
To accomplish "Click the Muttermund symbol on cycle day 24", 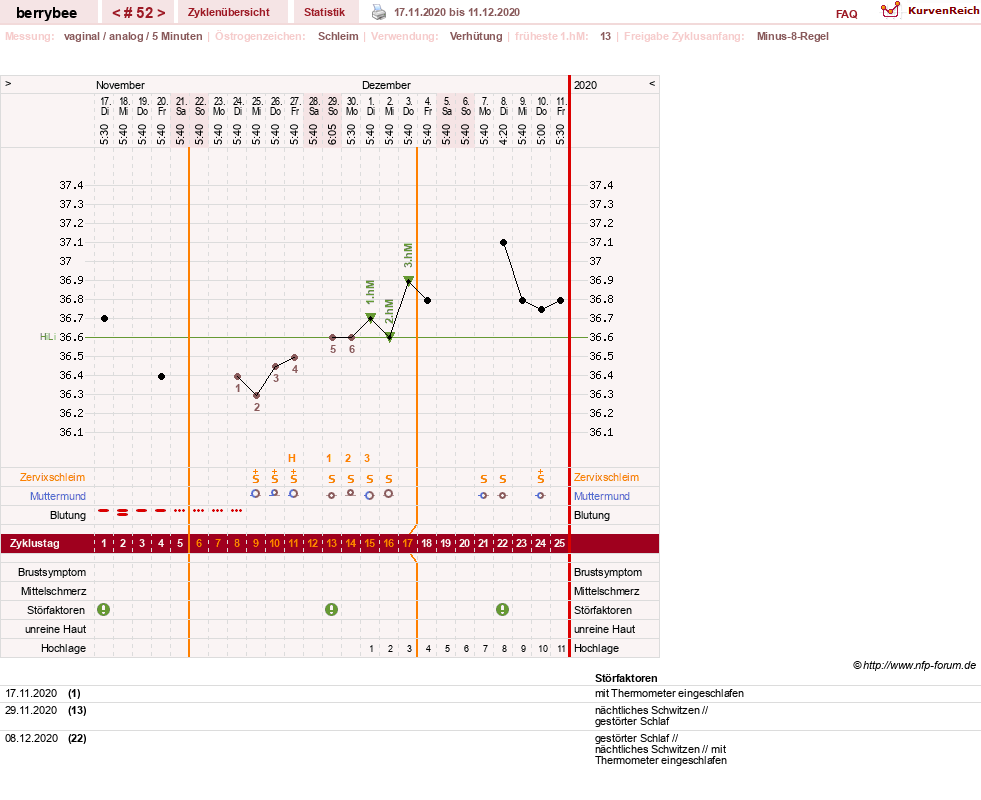I will (541, 495).
